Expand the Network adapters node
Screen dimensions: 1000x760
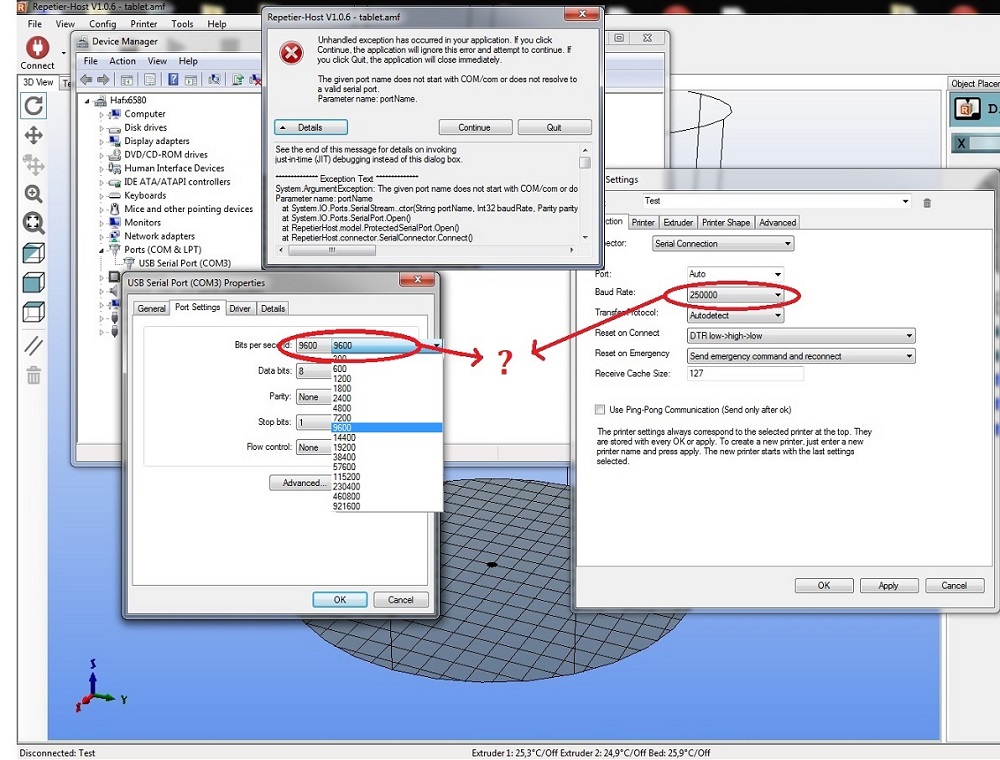[x=101, y=237]
